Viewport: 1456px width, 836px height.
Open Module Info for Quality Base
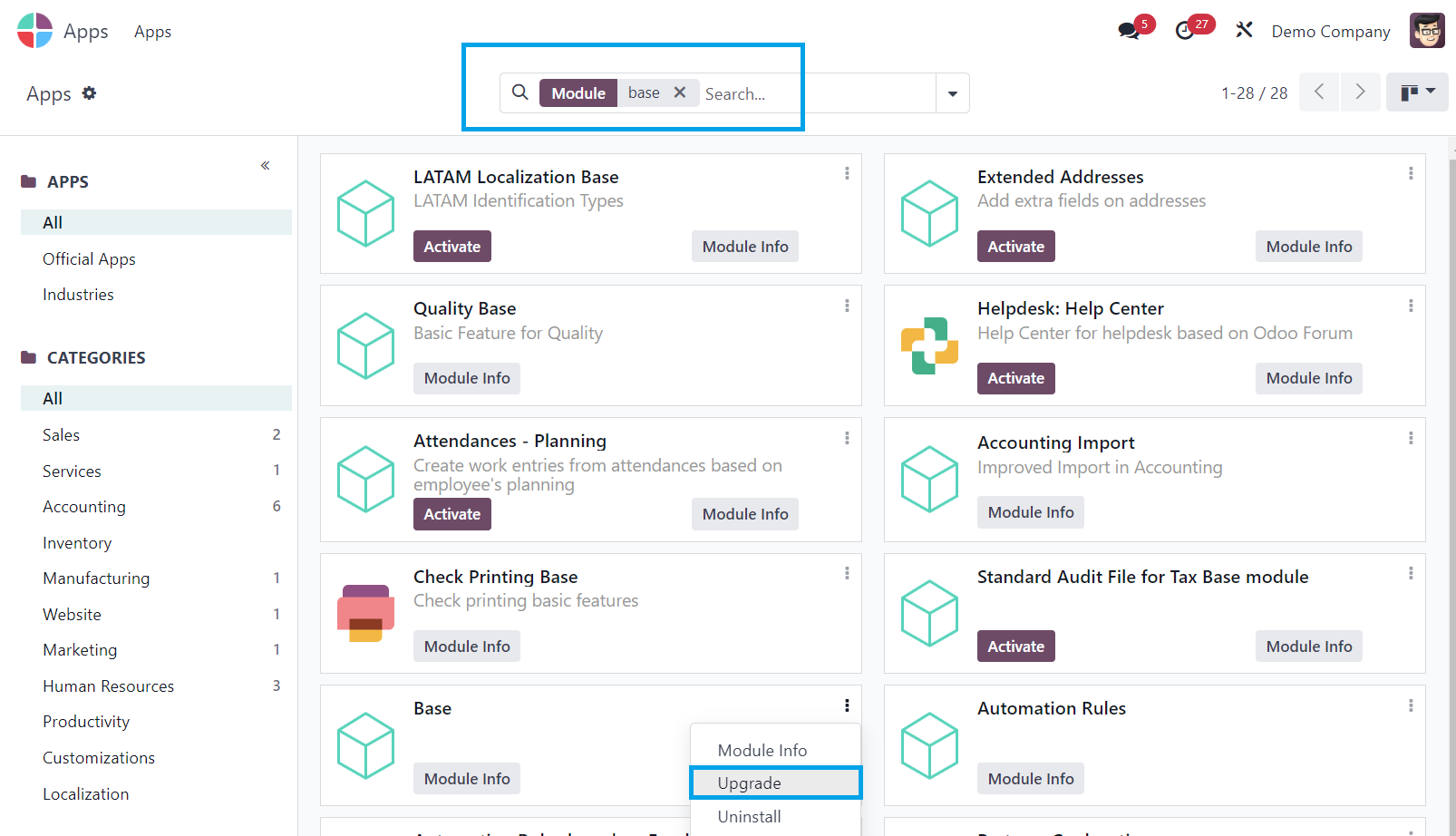467,378
